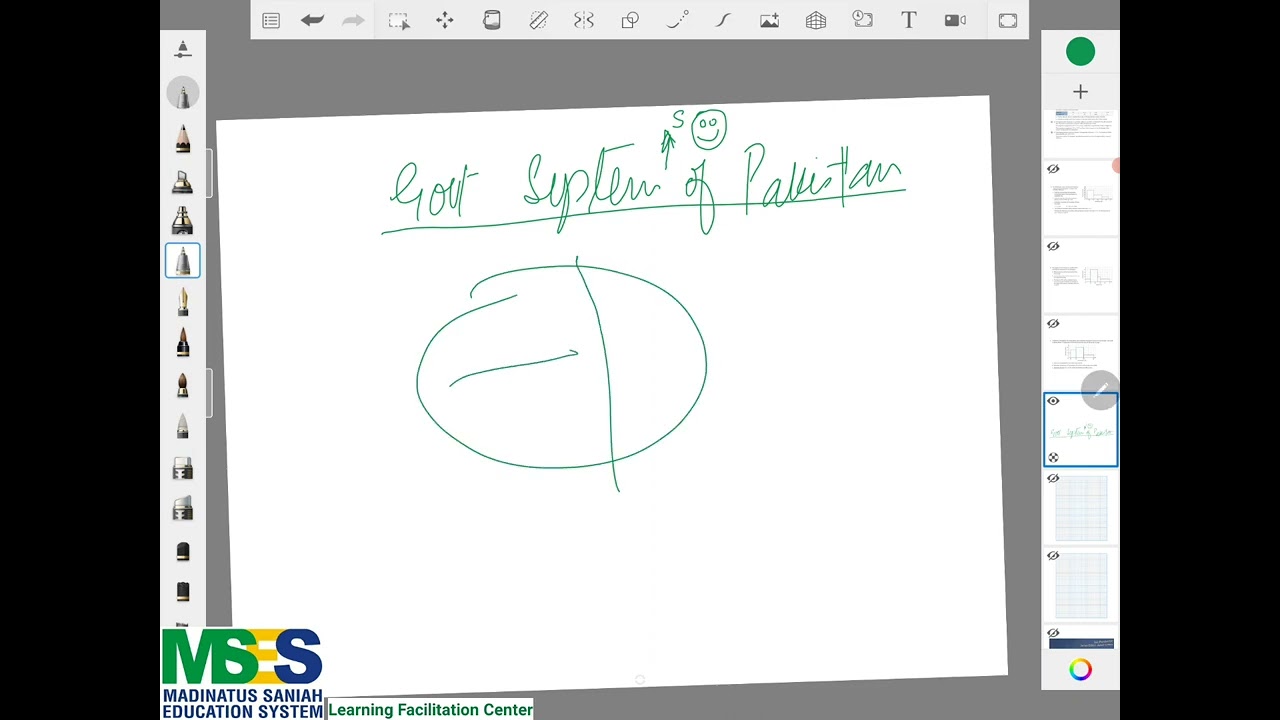The image size is (1280, 720).
Task: Click the video camera record icon
Action: [x=955, y=20]
